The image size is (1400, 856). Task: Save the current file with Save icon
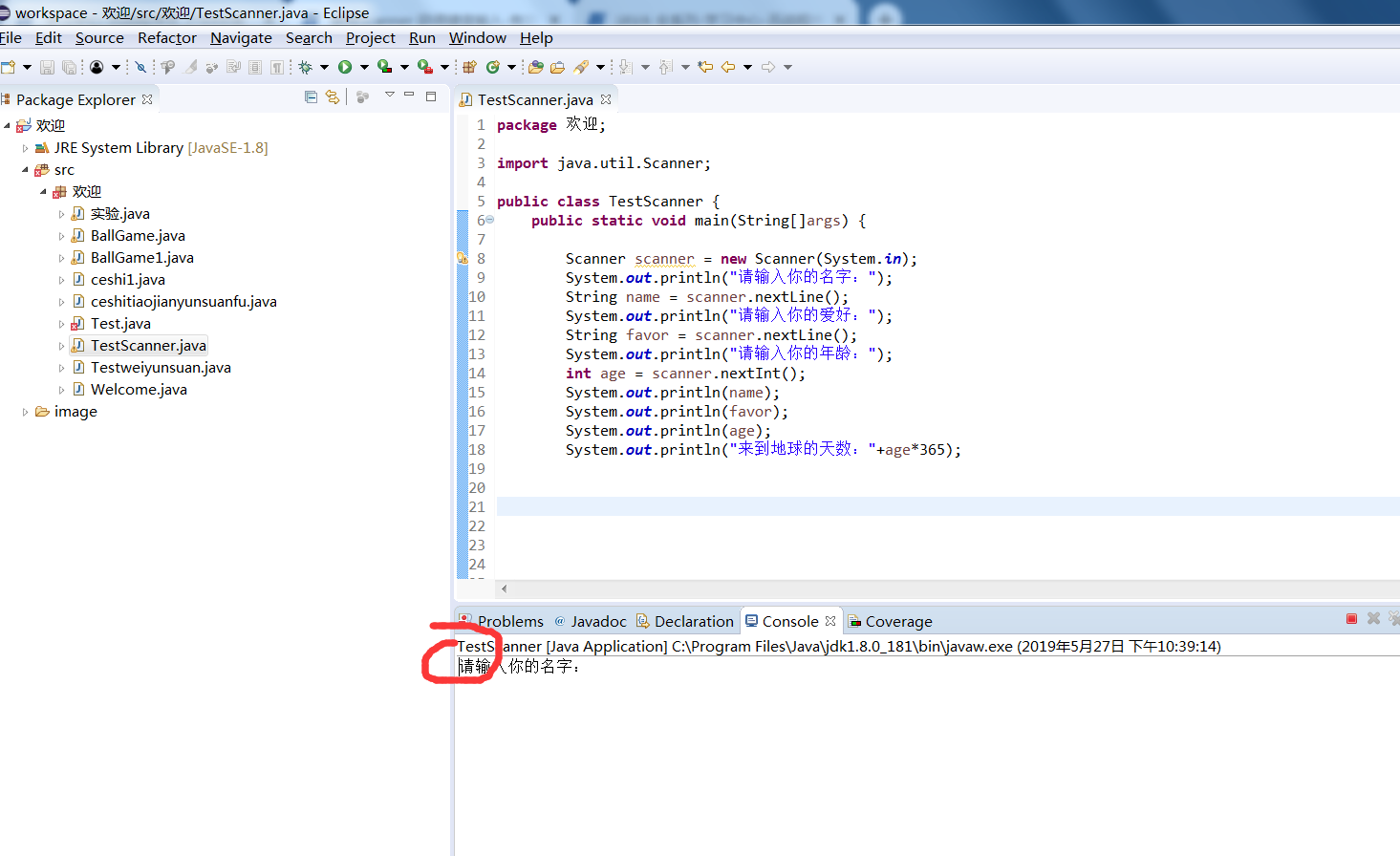pos(47,67)
